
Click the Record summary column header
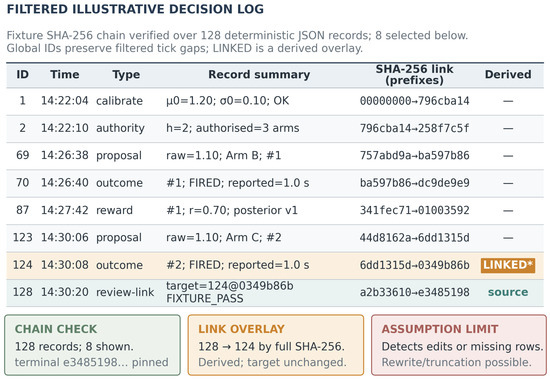[x=259, y=74]
